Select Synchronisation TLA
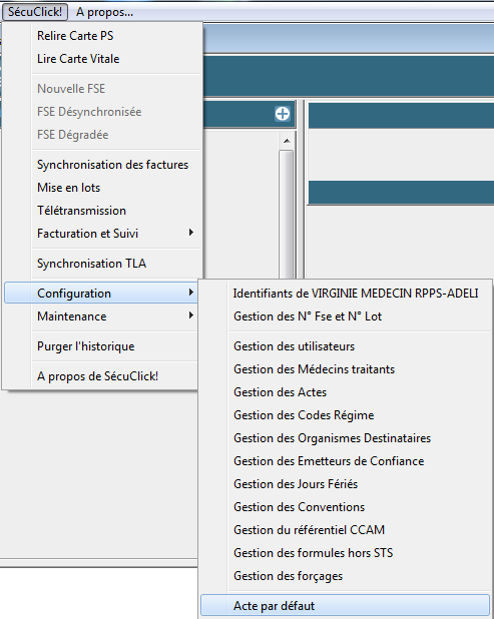The width and height of the screenshot is (494, 619). click(102, 263)
